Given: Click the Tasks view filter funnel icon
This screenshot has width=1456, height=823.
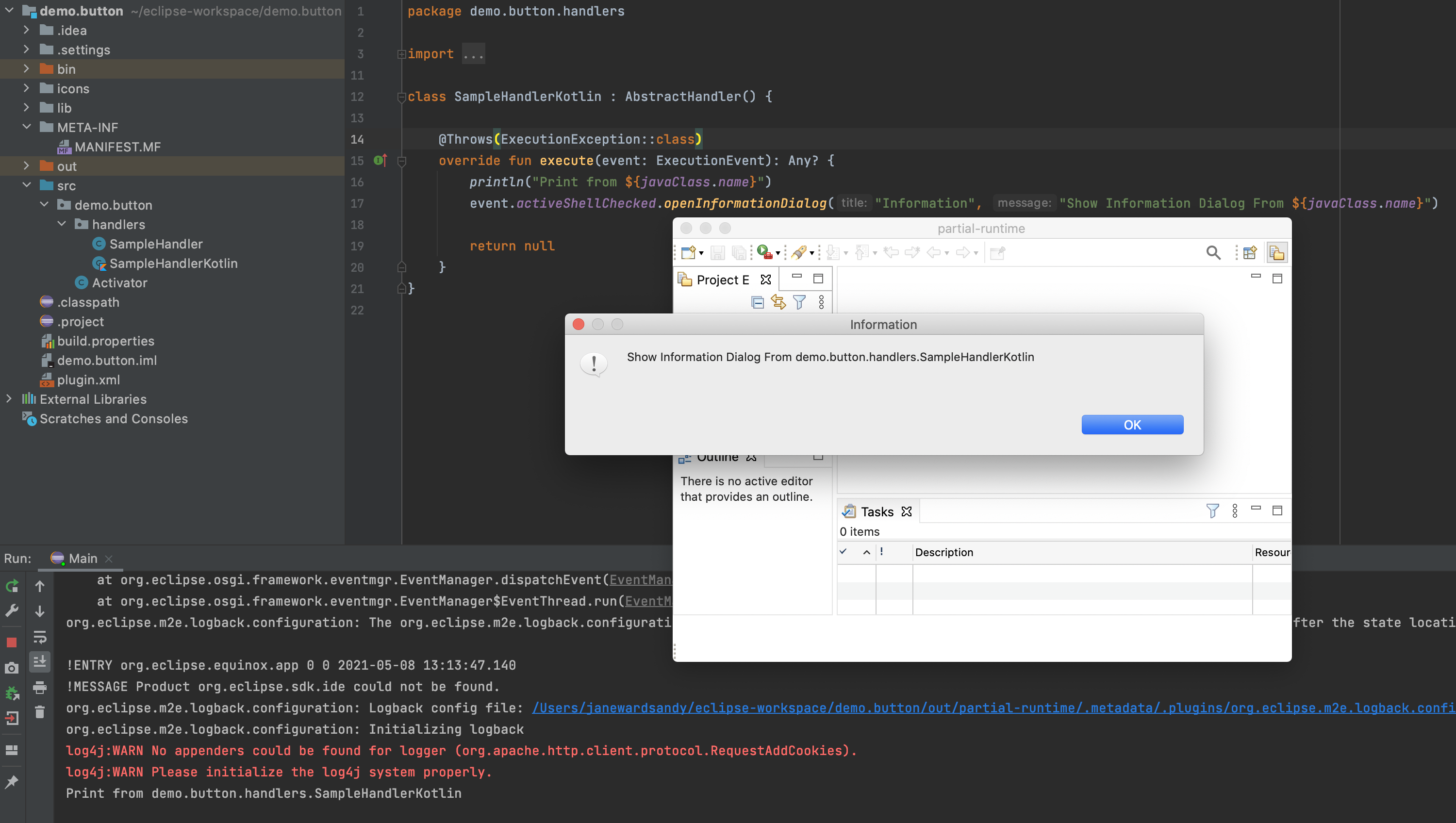Looking at the screenshot, I should click(1212, 511).
